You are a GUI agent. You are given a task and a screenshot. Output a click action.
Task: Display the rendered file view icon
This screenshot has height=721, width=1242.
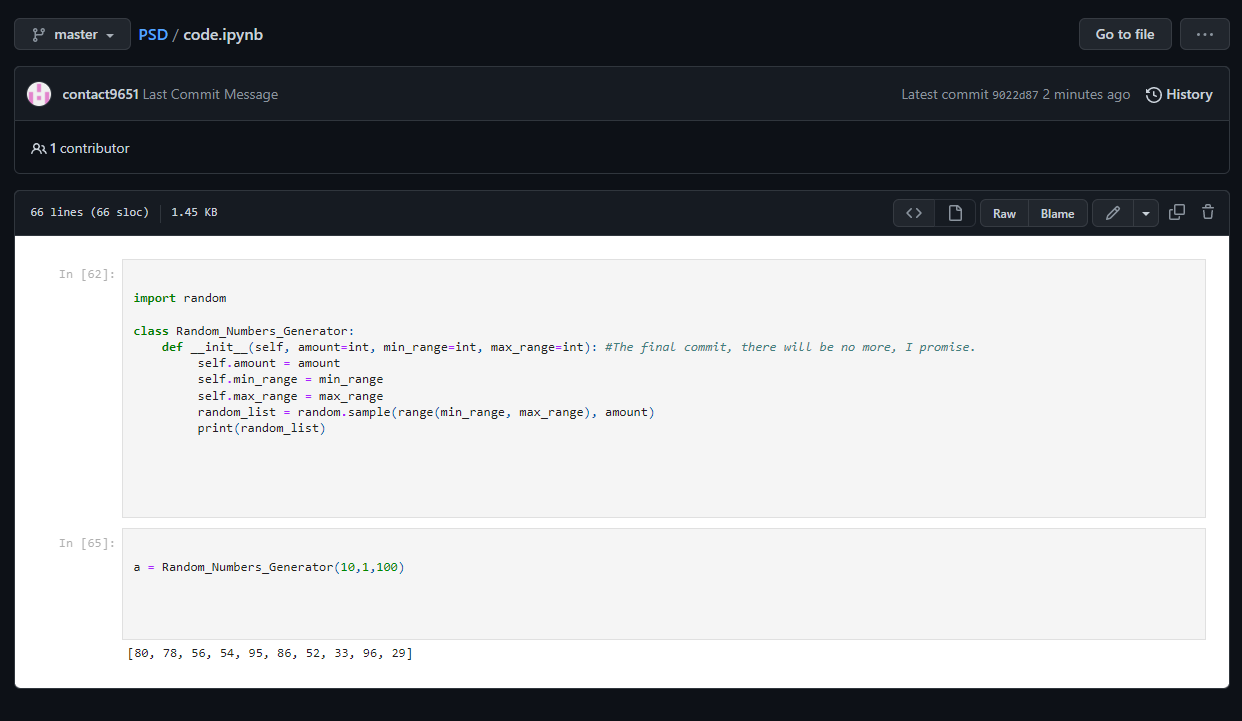[x=955, y=213]
